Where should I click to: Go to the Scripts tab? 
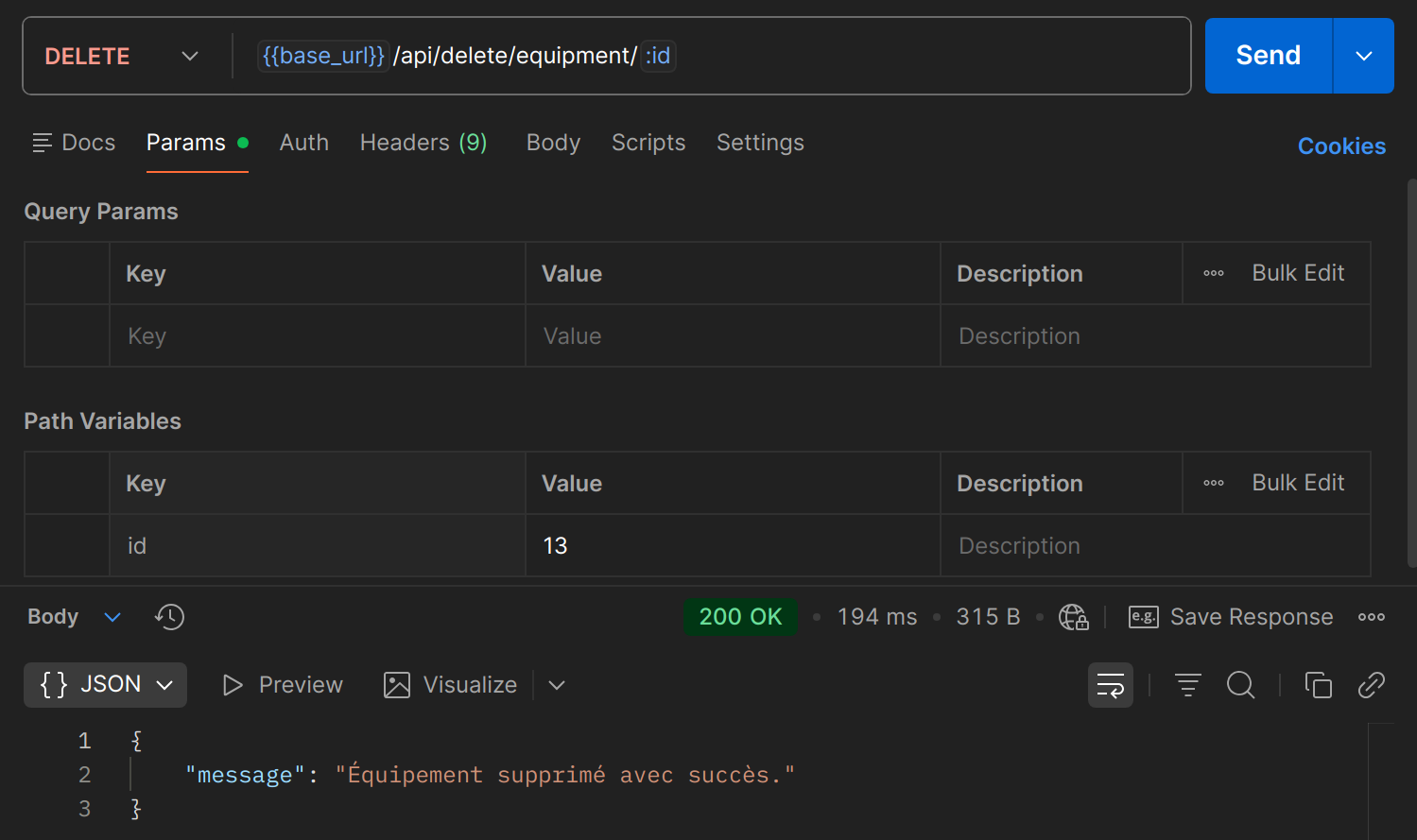(x=648, y=143)
